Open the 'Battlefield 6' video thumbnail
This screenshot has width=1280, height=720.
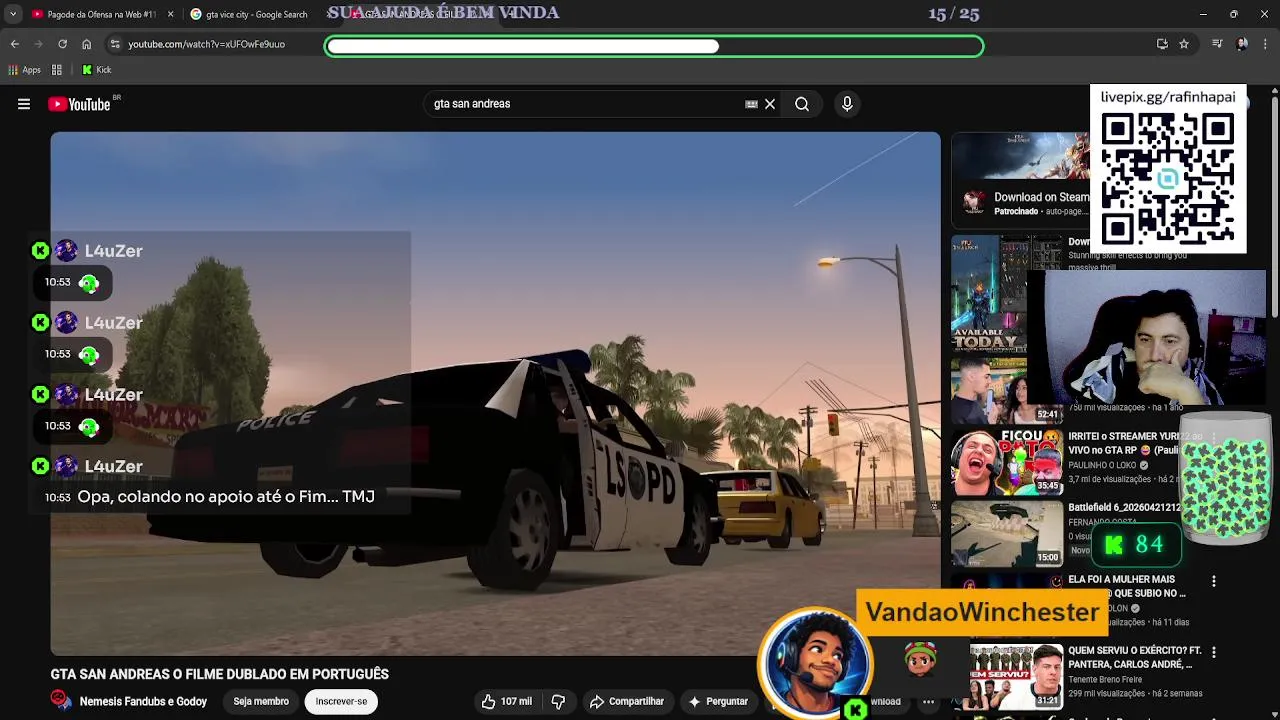pos(1007,534)
